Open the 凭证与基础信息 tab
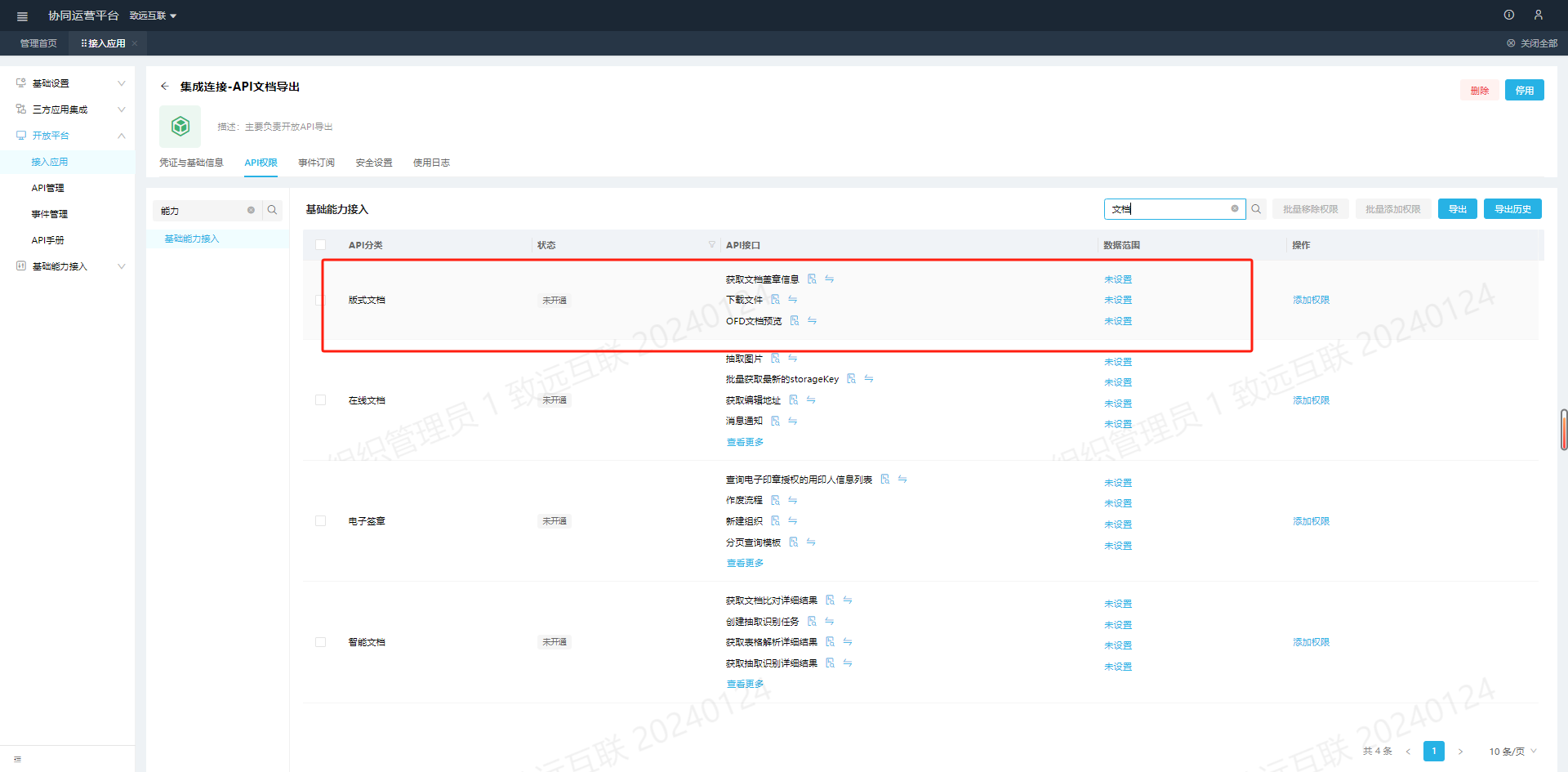1568x772 pixels. pyautogui.click(x=191, y=163)
